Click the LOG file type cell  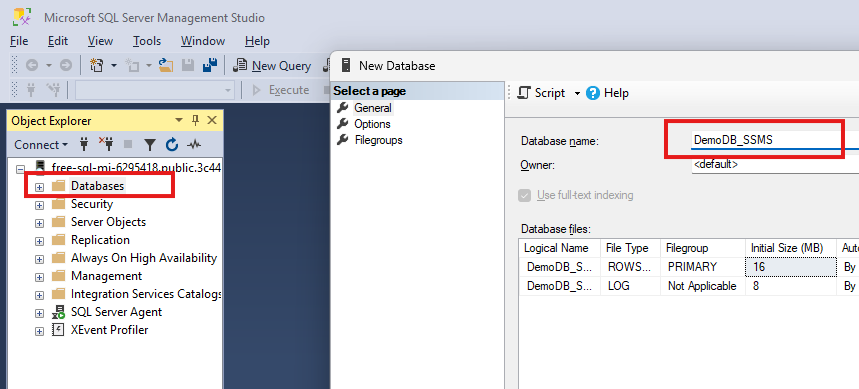pos(631,286)
